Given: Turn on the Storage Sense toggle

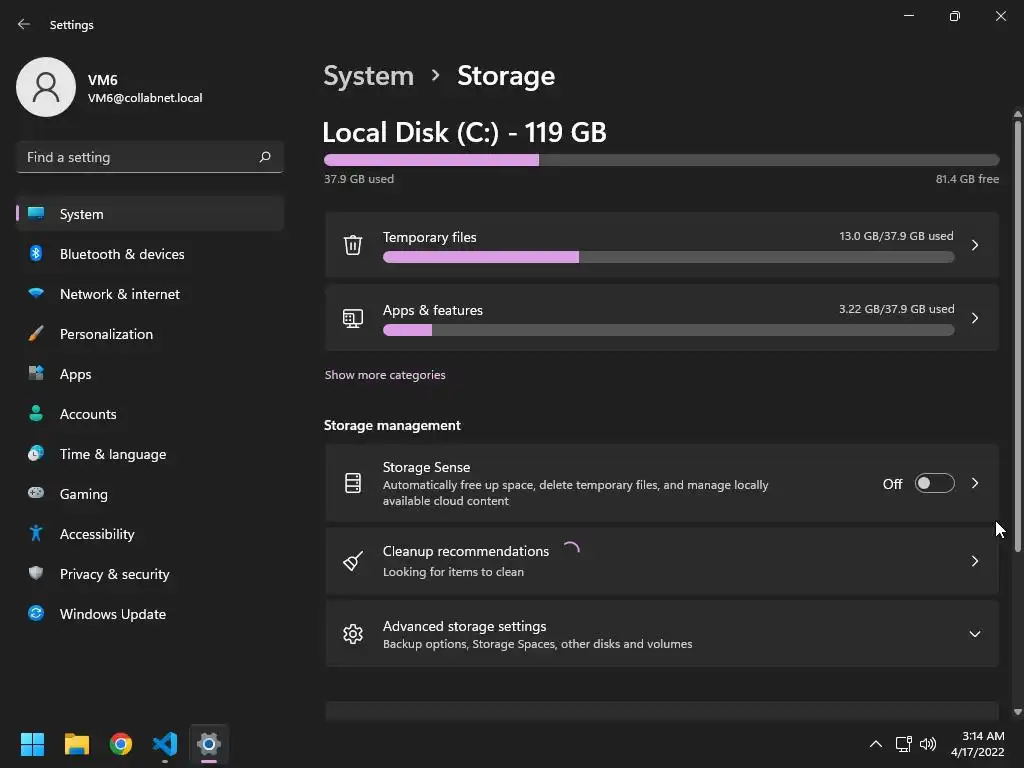Looking at the screenshot, I should point(934,484).
